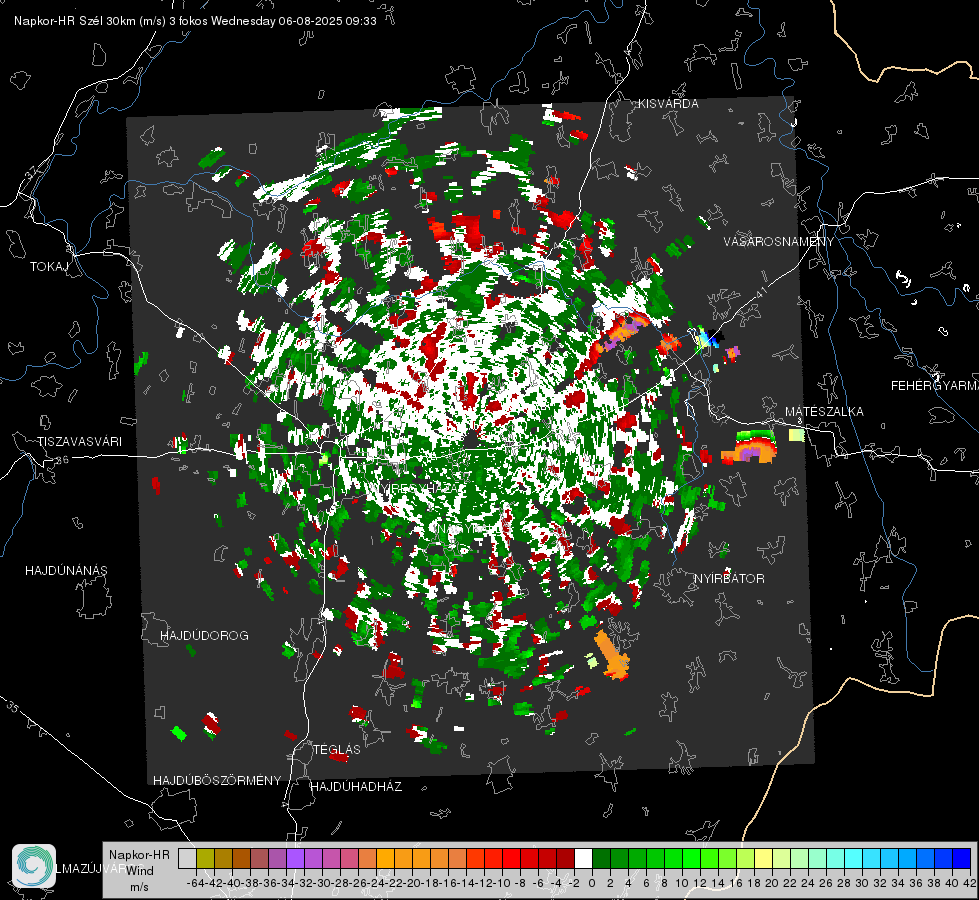
Task: Click the pale yellow square beside Mátészalka
Action: (797, 435)
